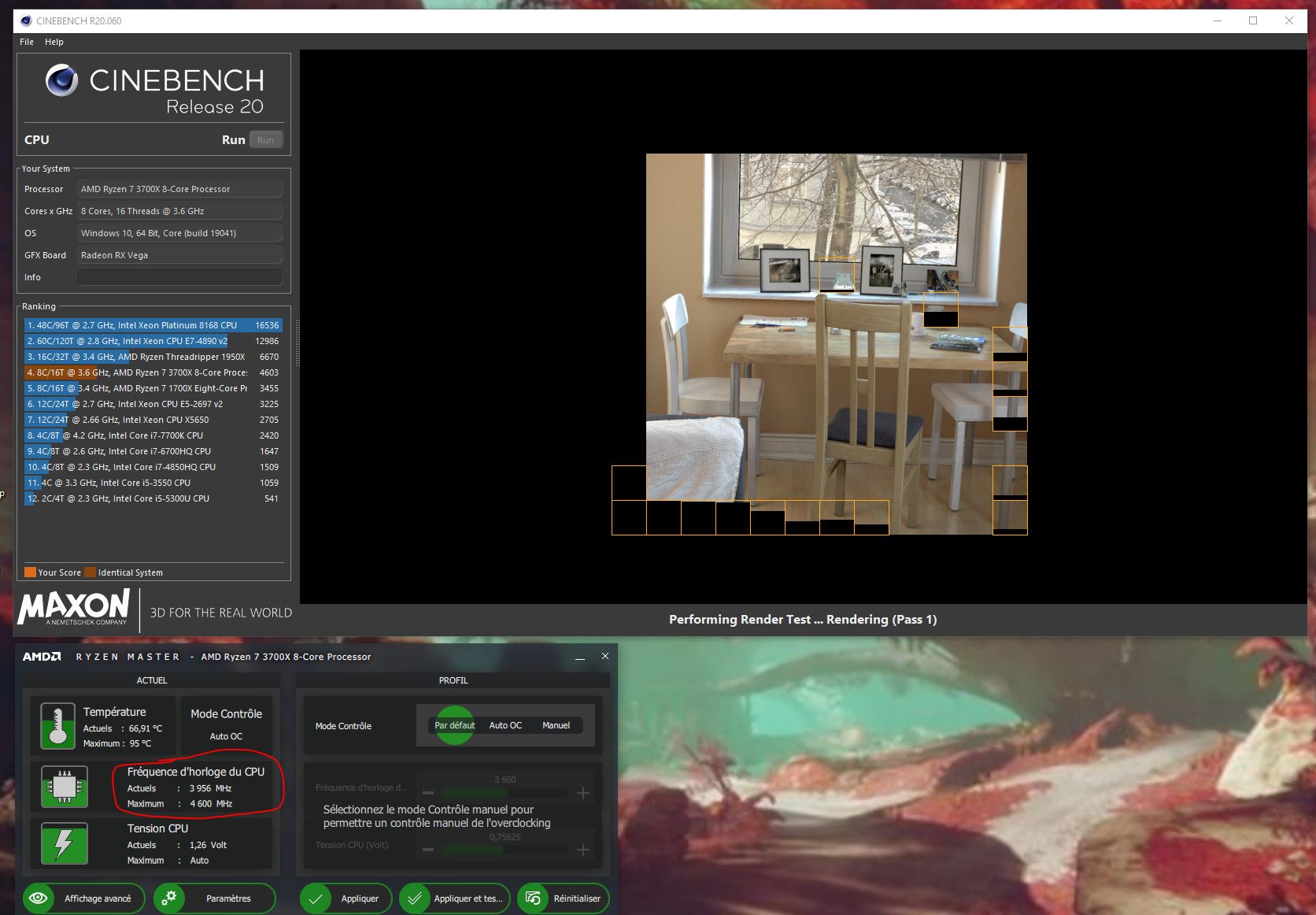
Task: Select ranking row Intel Xeon CPU E7-4890 v2
Action: (153, 341)
